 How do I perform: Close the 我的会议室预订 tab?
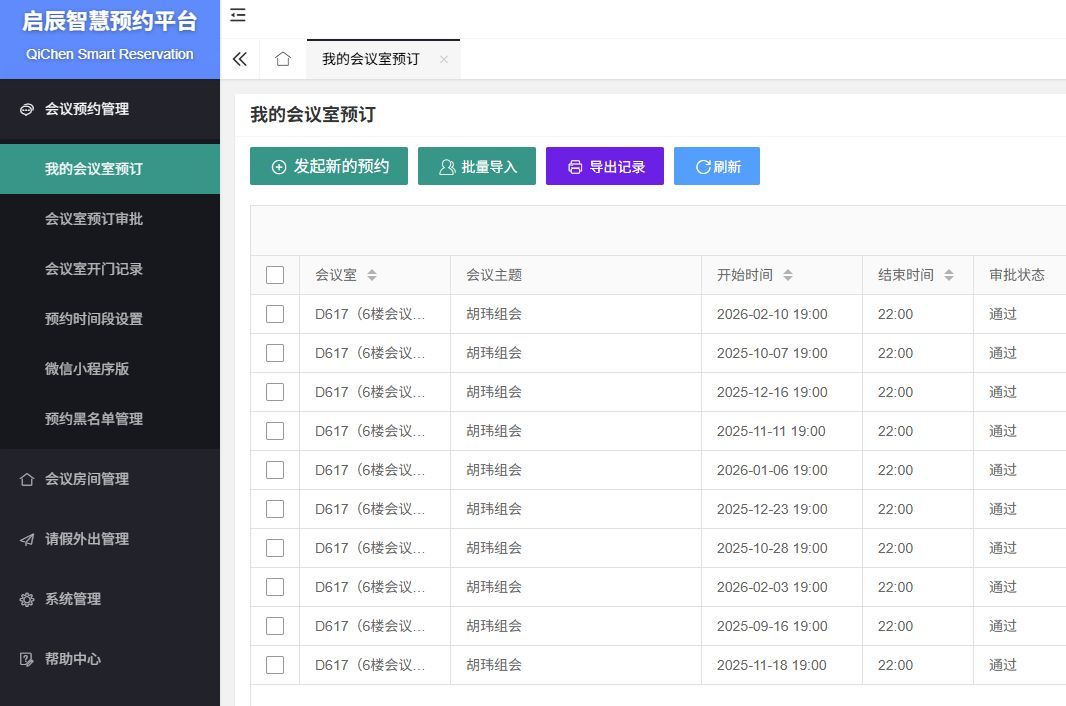click(x=443, y=59)
